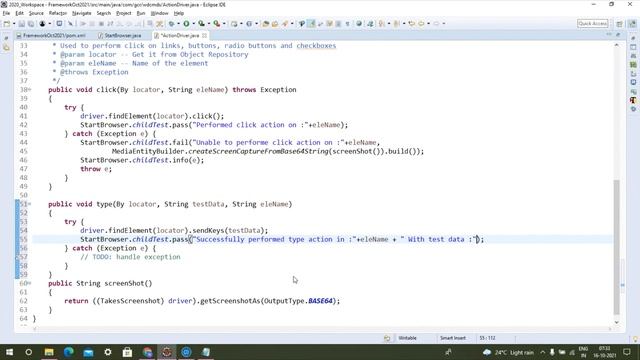Viewport: 640px width, 360px height.
Task: Open the File menu
Action: tap(6, 13)
